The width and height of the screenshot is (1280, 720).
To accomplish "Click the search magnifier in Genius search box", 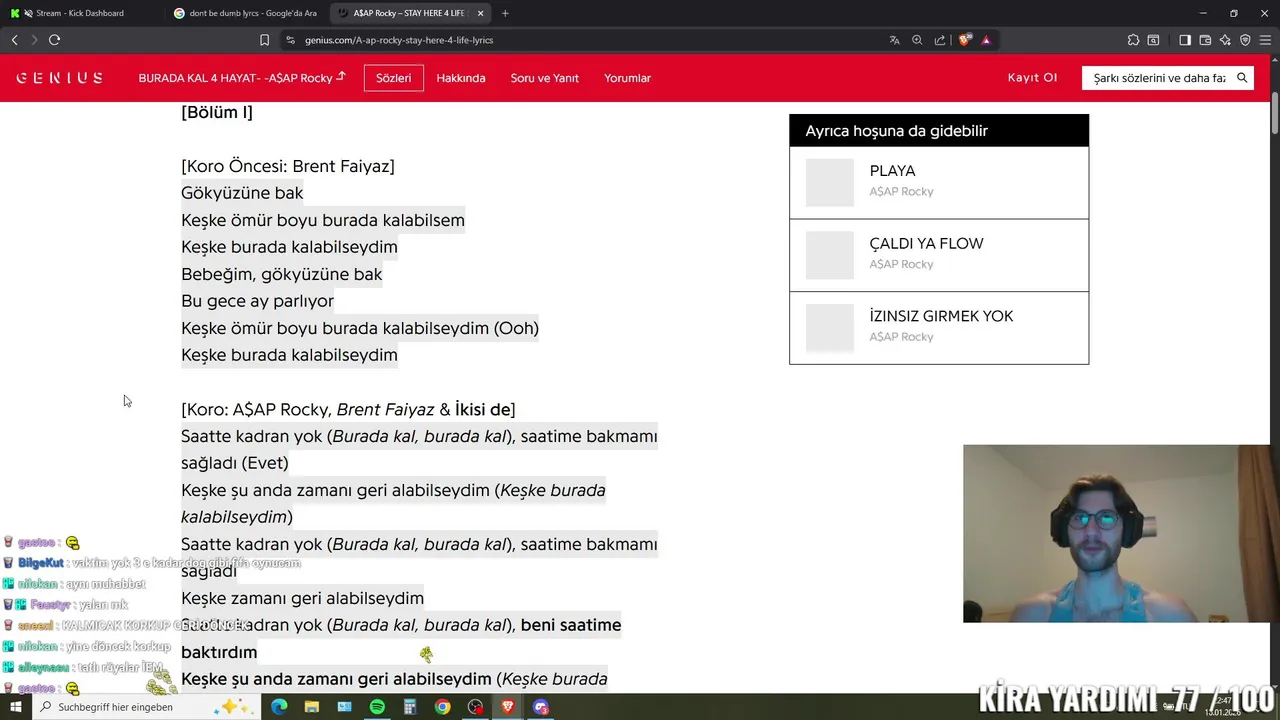I will click(x=1242, y=78).
